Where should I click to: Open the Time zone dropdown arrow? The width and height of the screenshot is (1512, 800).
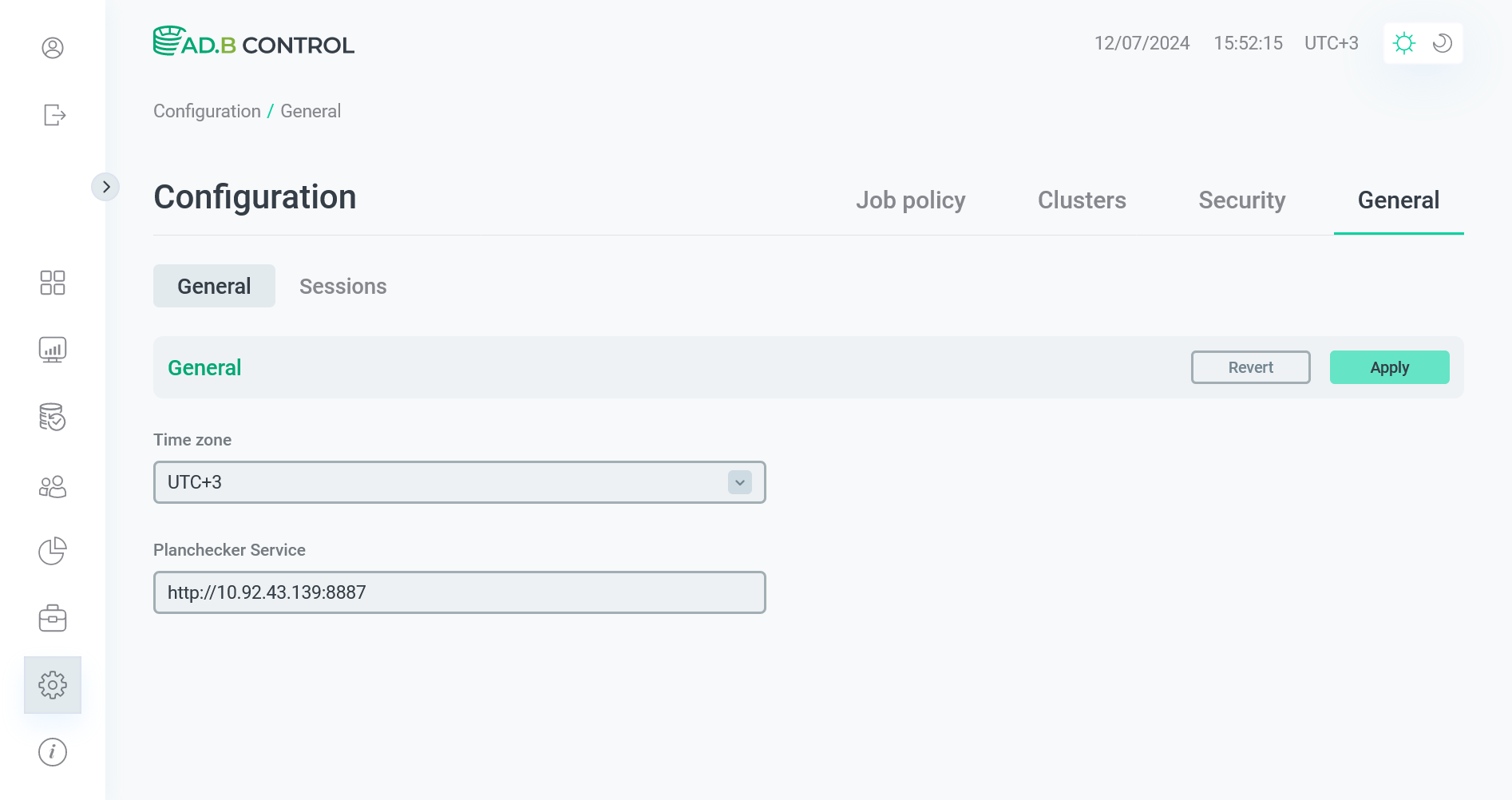(x=740, y=482)
